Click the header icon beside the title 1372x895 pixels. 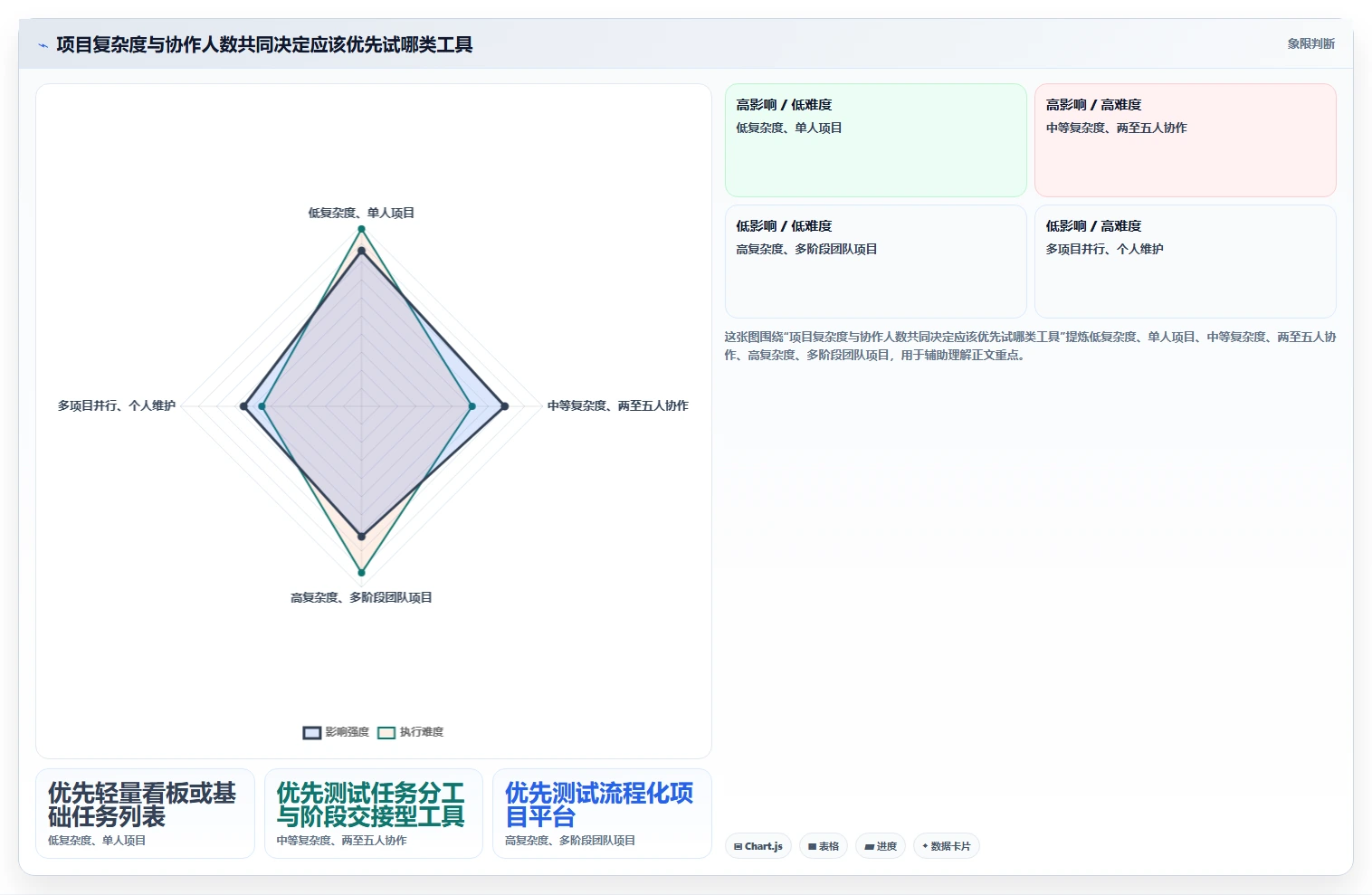43,45
